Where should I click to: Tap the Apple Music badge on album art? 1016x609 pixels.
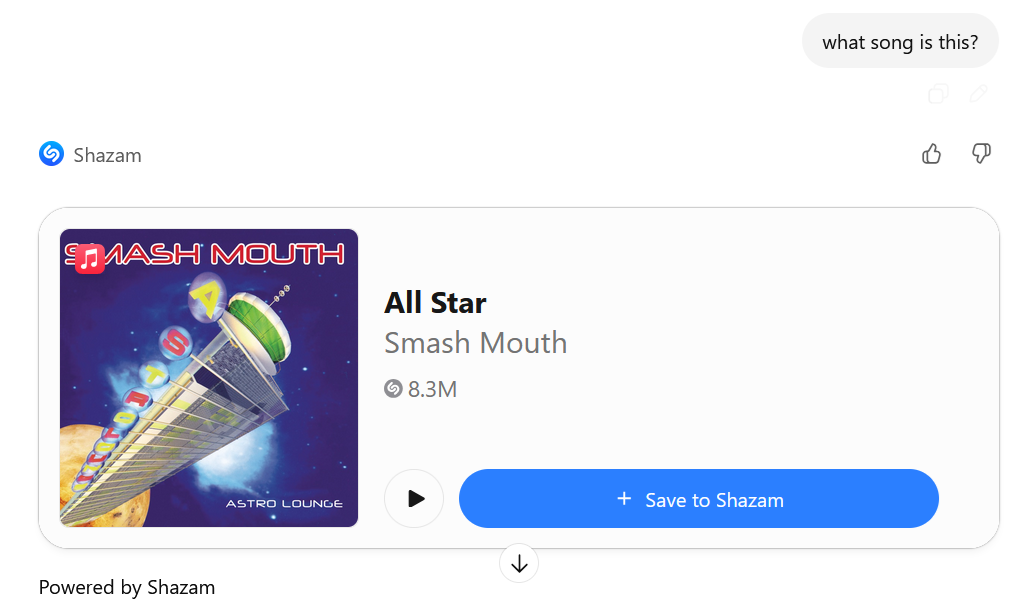pos(89,259)
